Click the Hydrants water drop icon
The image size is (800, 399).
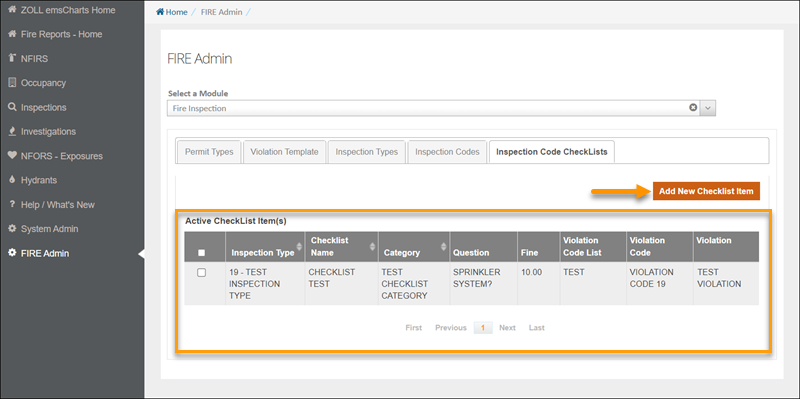[x=12, y=180]
